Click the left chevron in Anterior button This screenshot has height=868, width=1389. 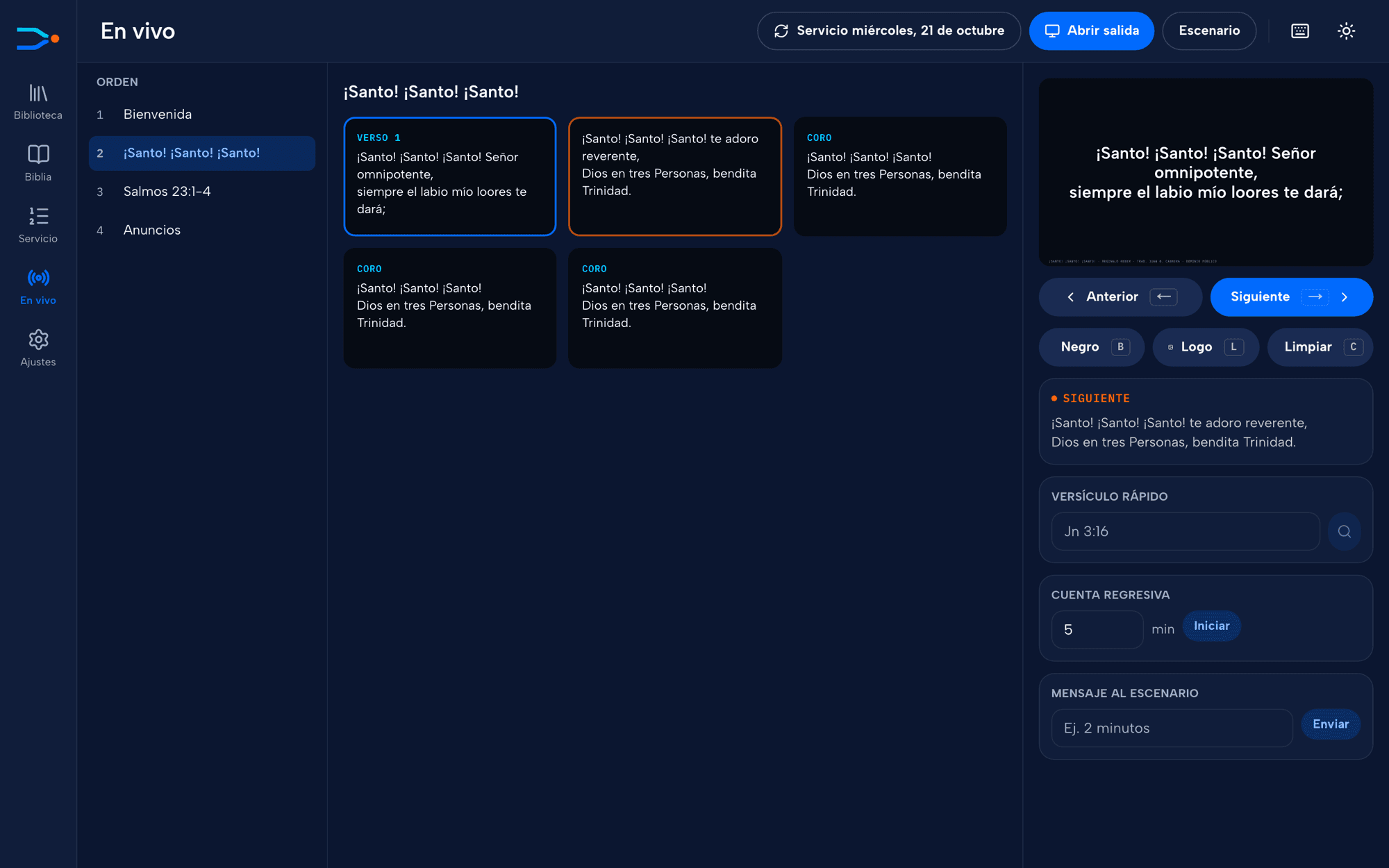[1071, 297]
